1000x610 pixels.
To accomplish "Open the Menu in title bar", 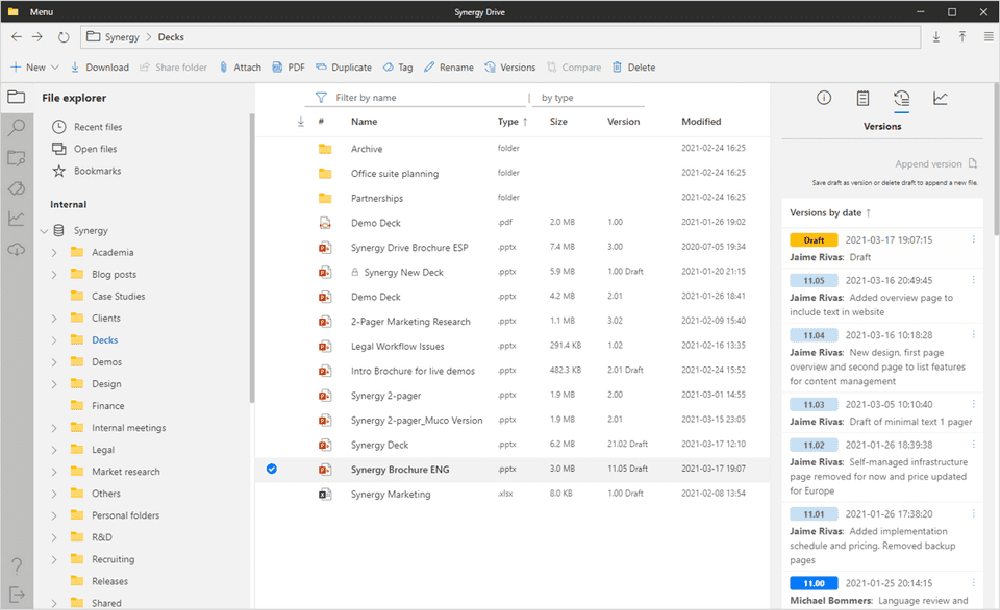I will (x=41, y=11).
